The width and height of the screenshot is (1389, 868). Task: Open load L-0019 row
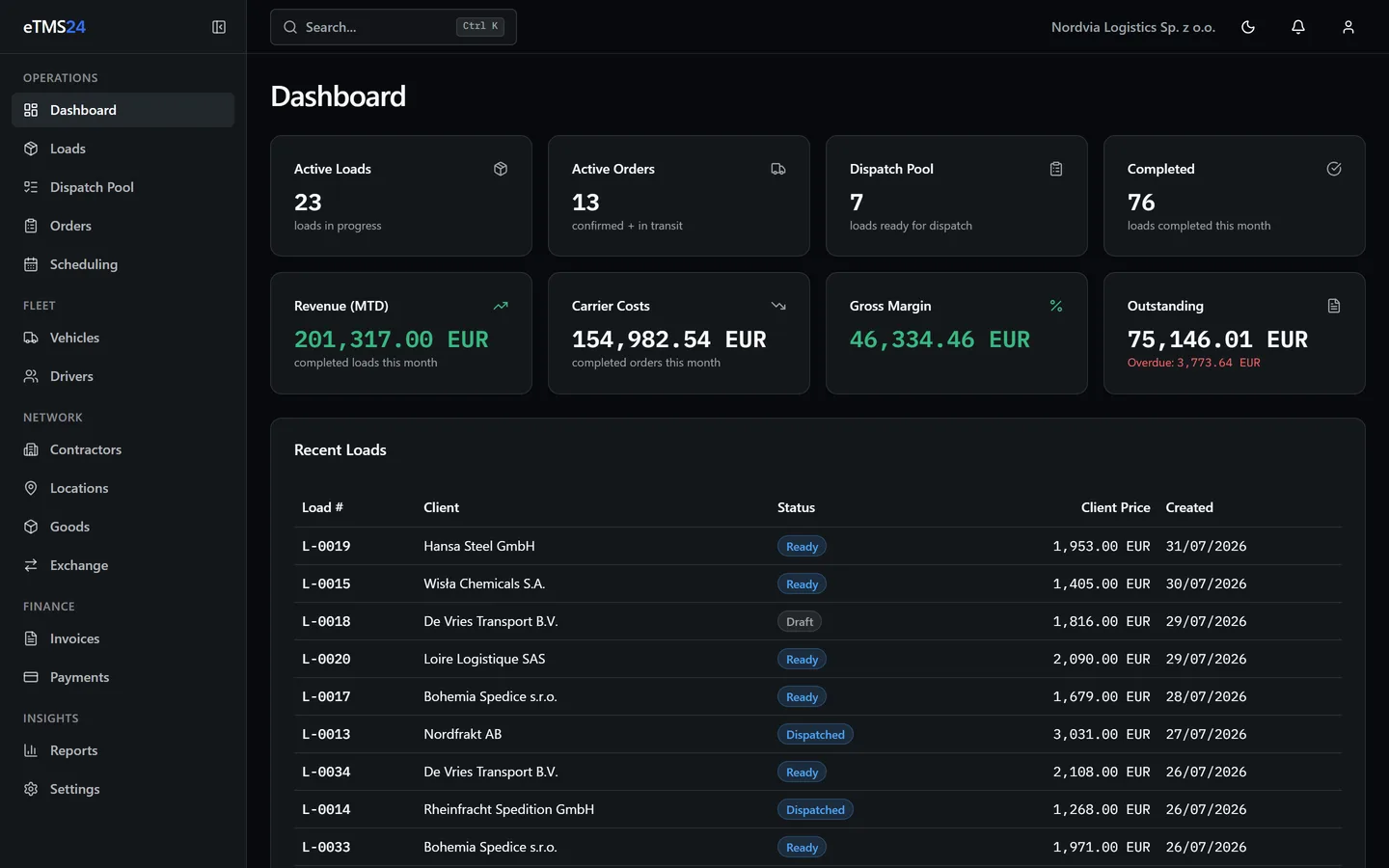pyautogui.click(x=818, y=546)
